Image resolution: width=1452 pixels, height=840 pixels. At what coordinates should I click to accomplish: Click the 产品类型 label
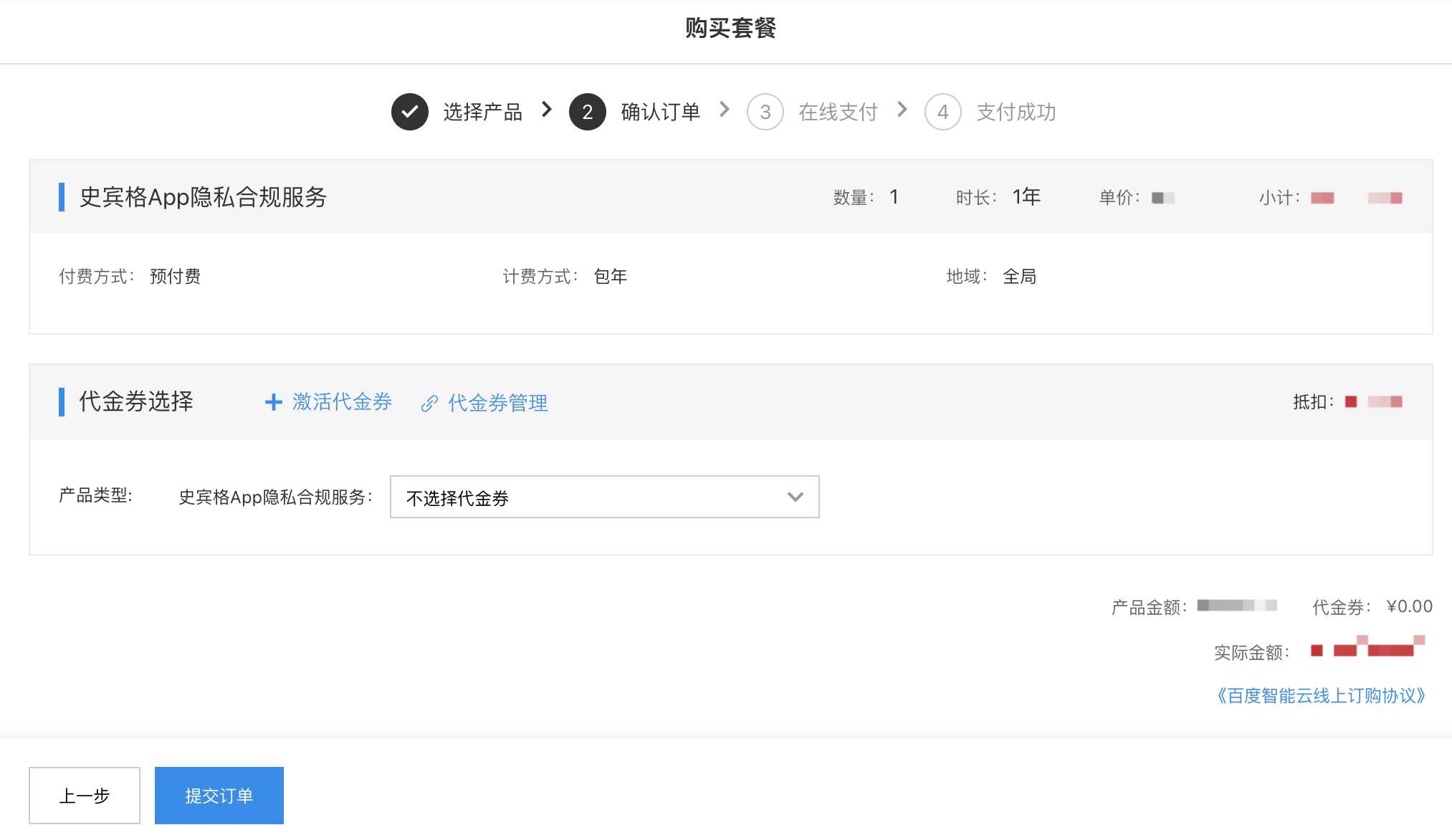95,495
